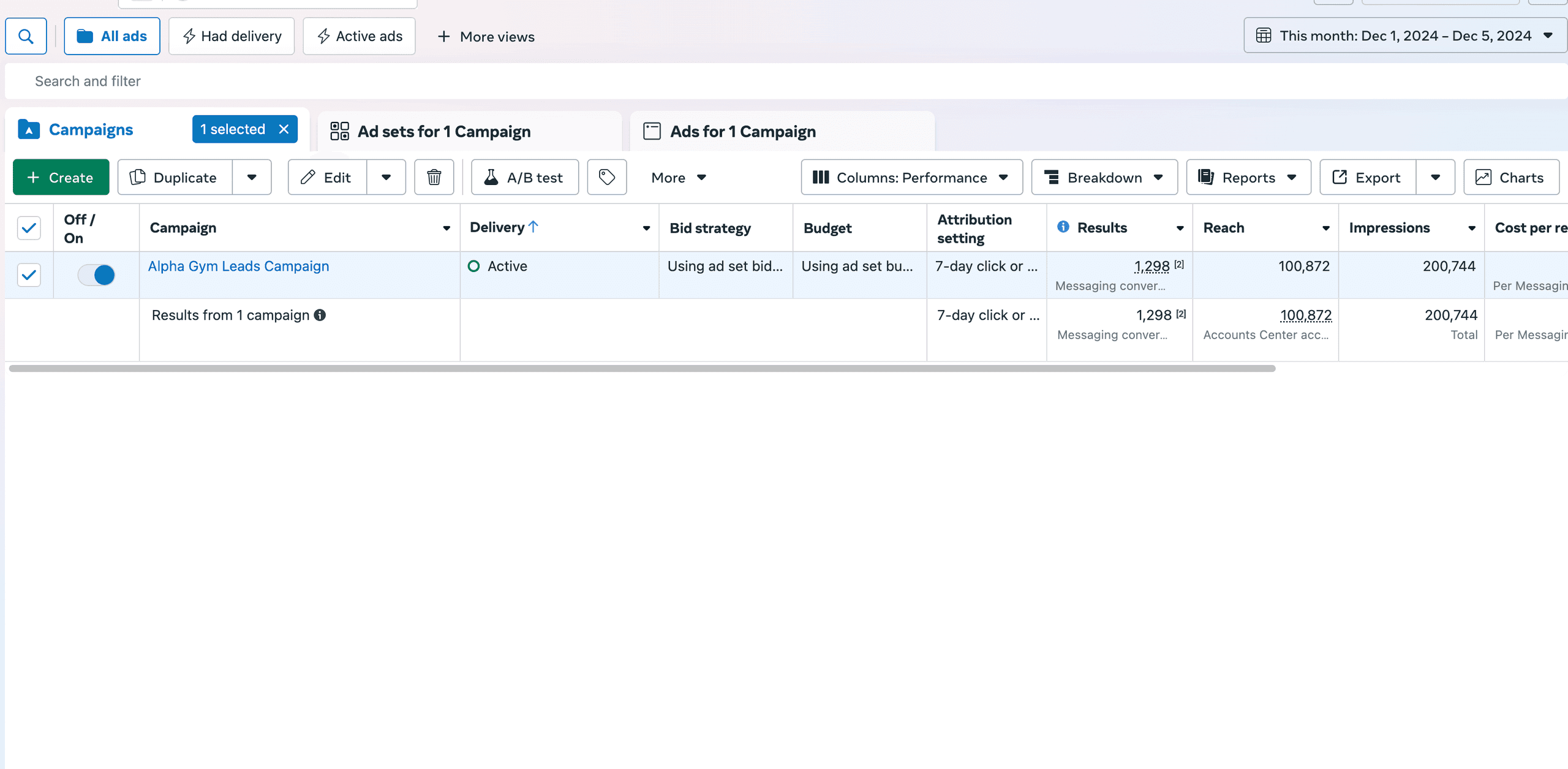Screen dimensions: 1568x769
Task: Open the Reports dropdown
Action: (x=1248, y=178)
